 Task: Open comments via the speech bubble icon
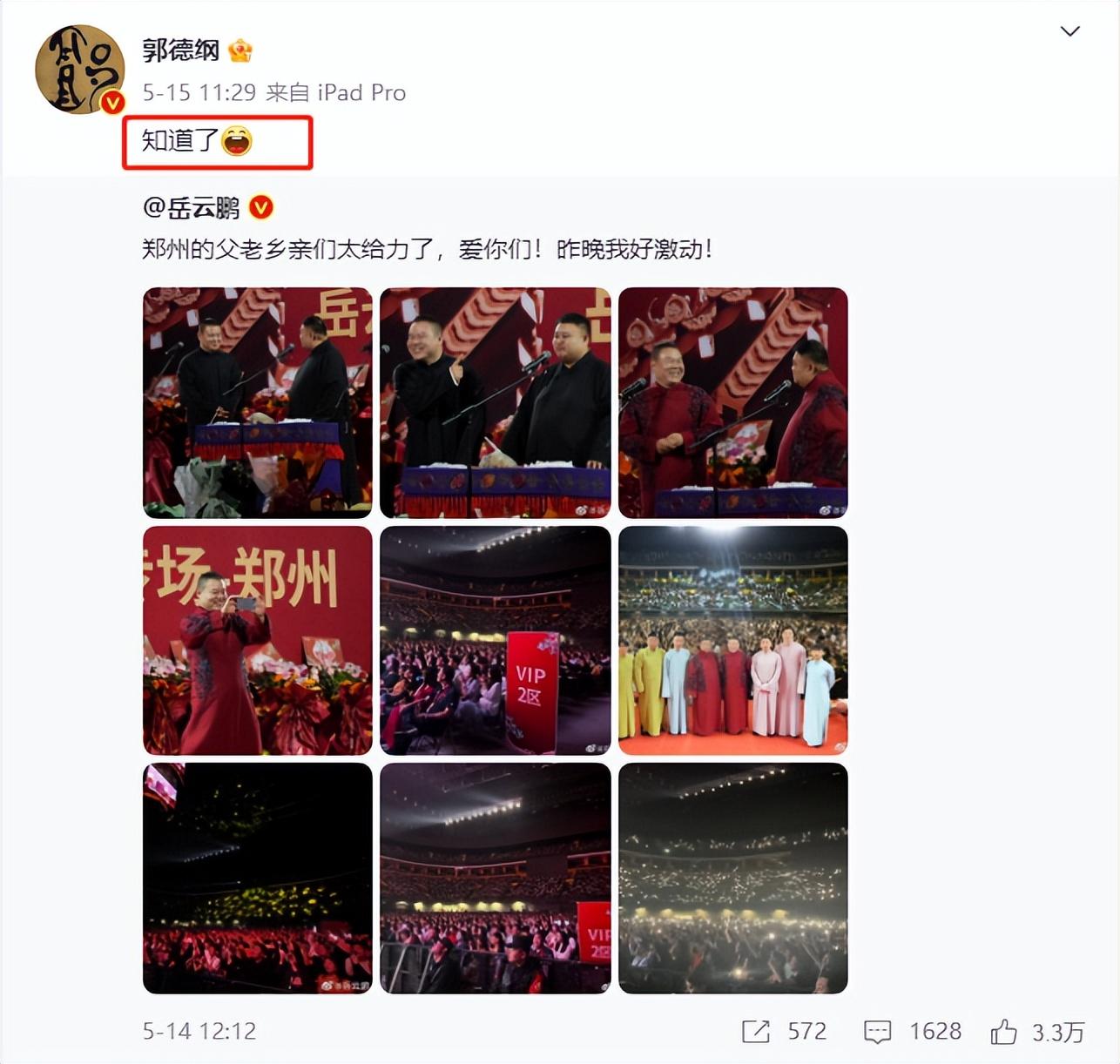click(x=877, y=1033)
